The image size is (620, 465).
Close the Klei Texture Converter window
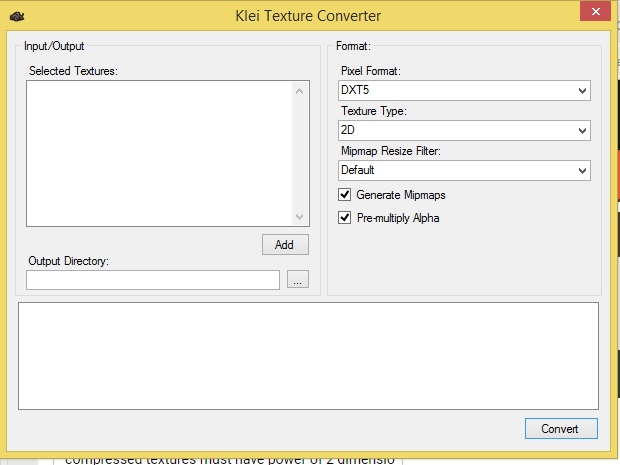tap(594, 11)
